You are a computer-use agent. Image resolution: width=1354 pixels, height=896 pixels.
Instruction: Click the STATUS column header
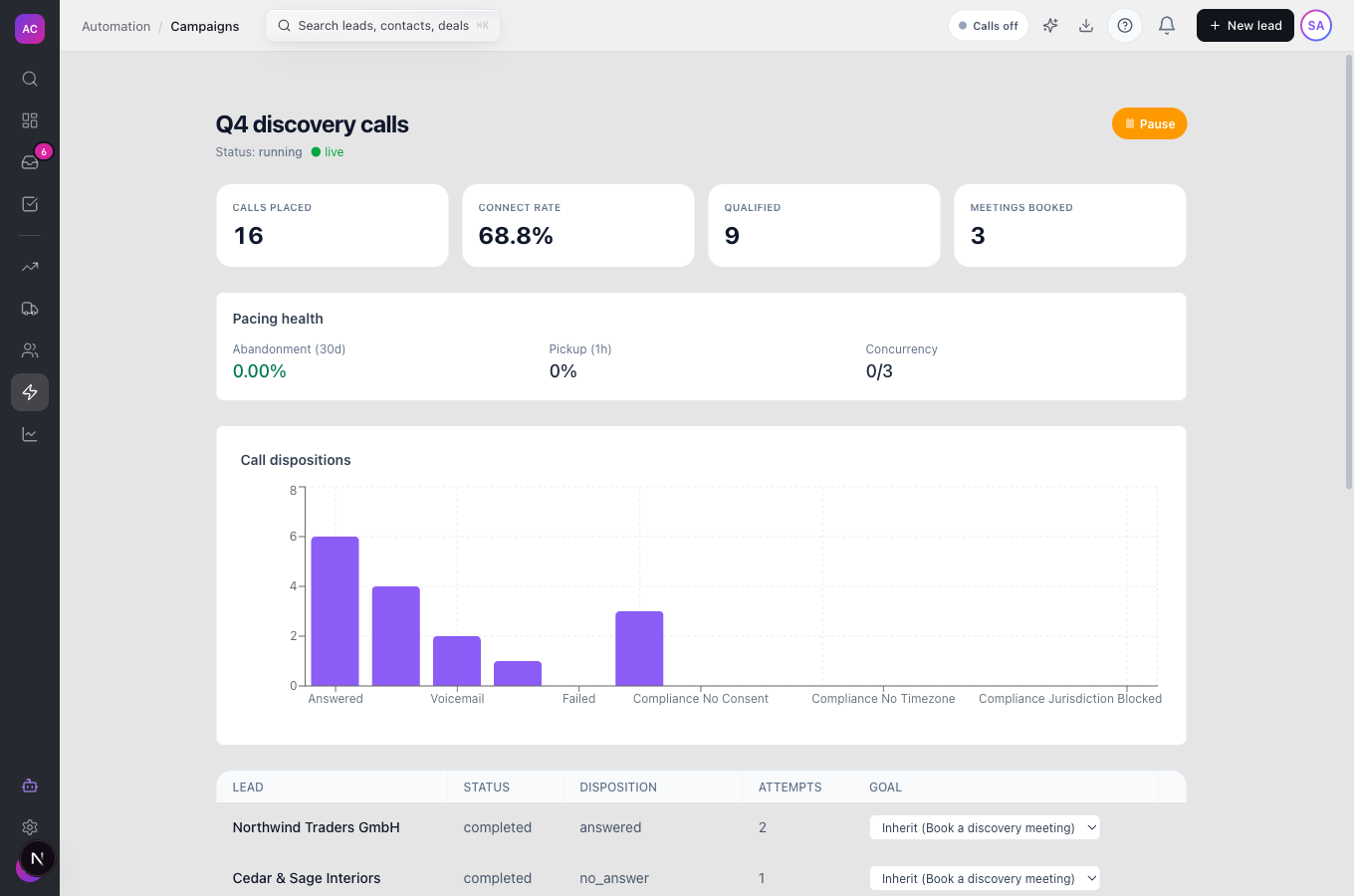point(487,787)
